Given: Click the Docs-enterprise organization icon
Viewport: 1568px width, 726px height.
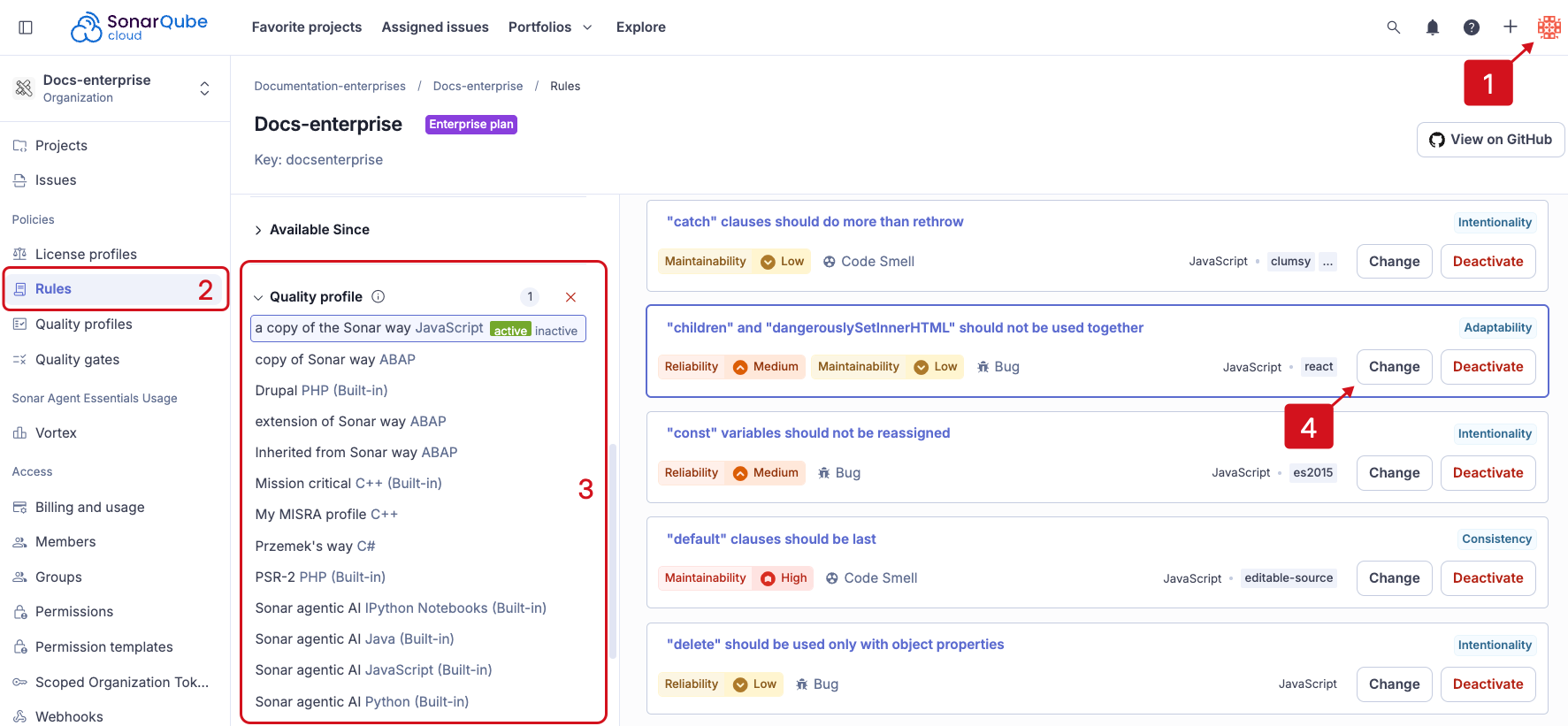Looking at the screenshot, I should coord(24,88).
